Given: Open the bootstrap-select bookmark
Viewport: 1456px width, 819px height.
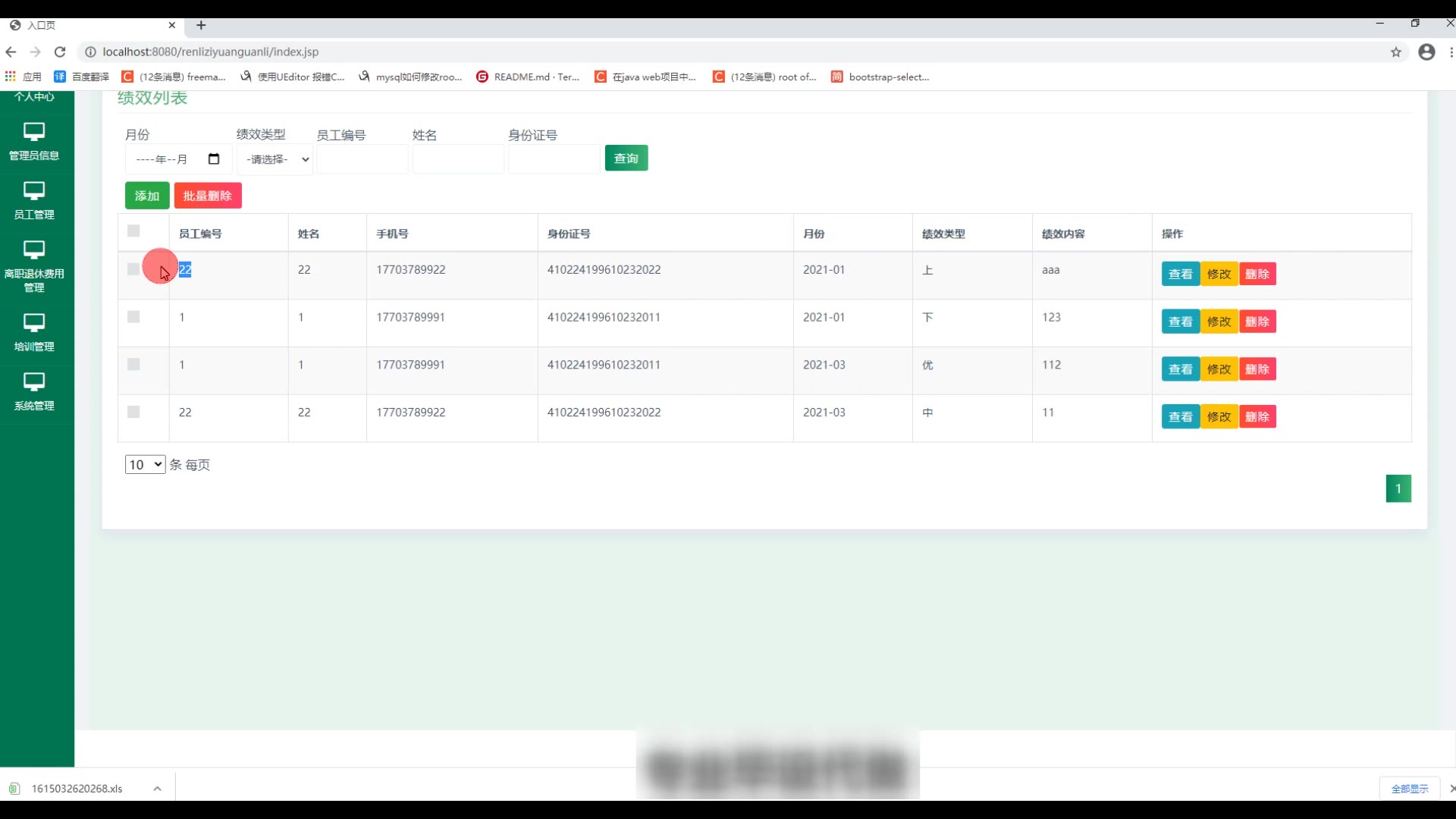Looking at the screenshot, I should 880,77.
